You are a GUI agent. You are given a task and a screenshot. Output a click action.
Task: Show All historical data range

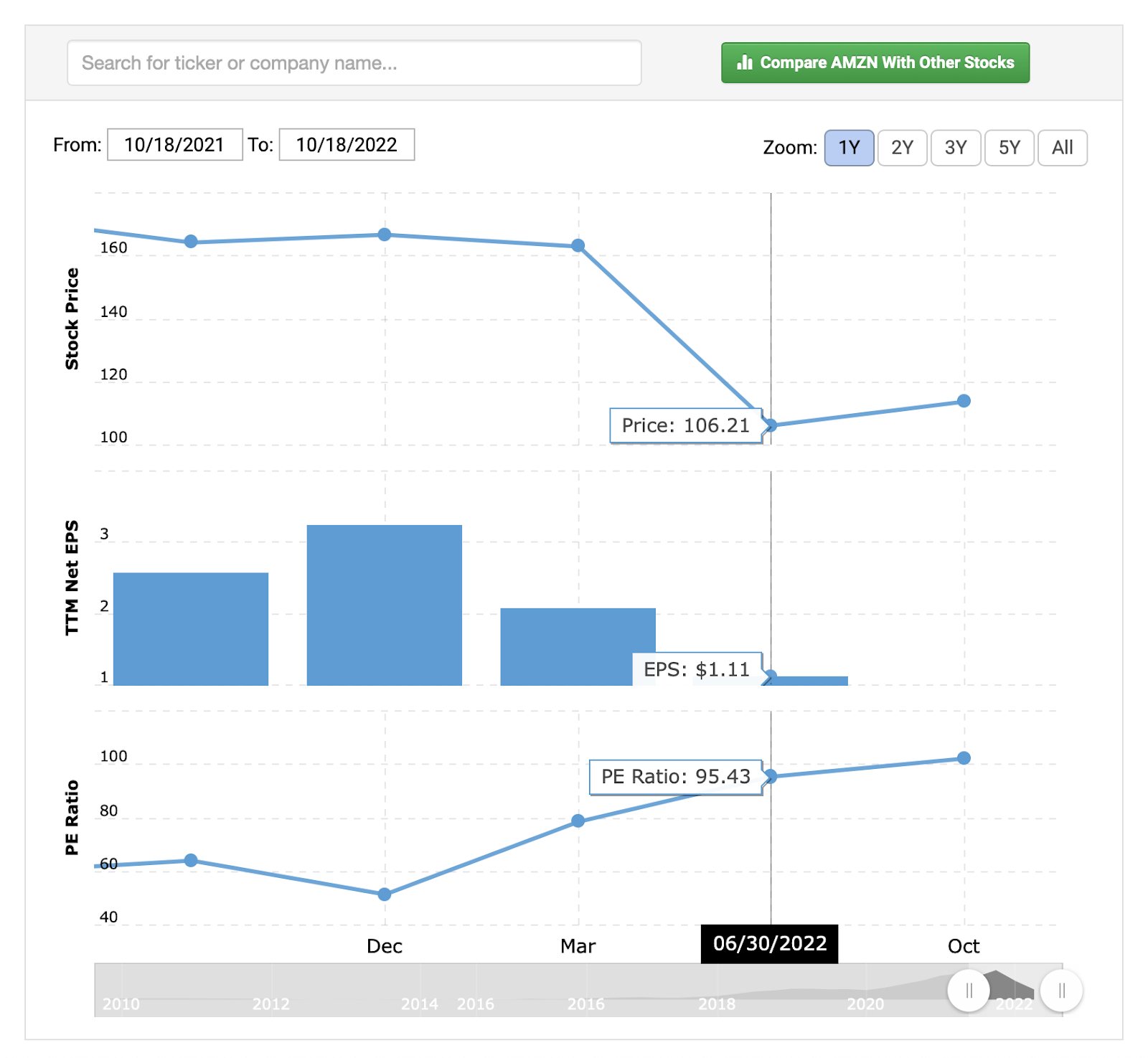tap(1062, 148)
